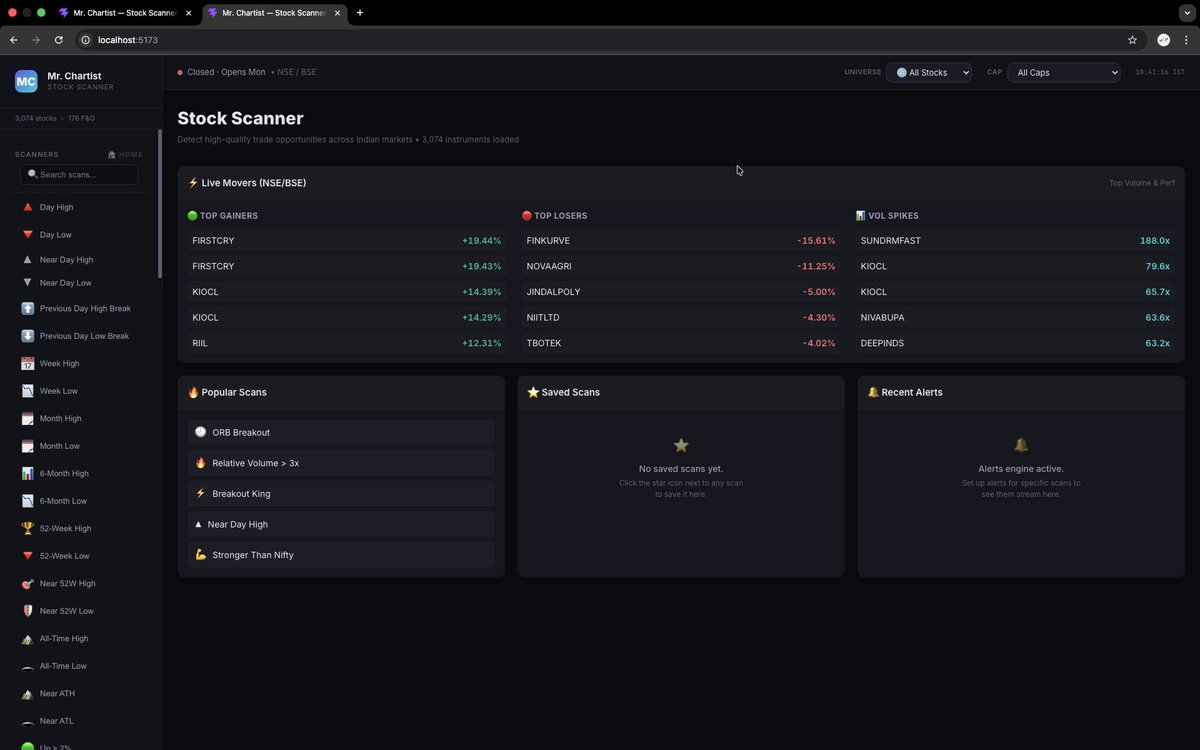This screenshot has height=750, width=1200.
Task: Open Near Day High popular scan
Action: click(x=341, y=524)
